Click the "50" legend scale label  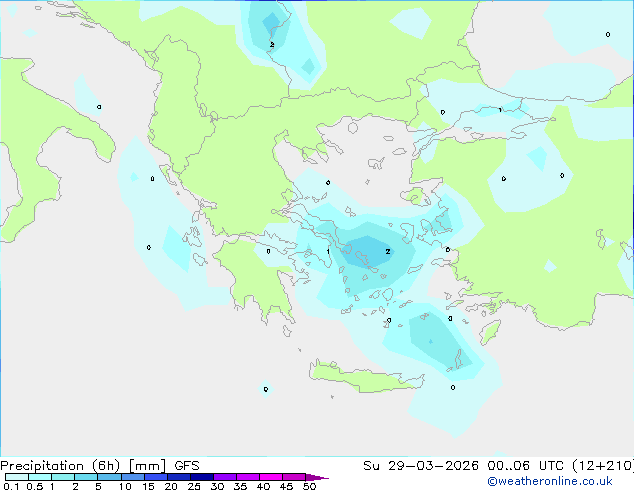coord(310,486)
